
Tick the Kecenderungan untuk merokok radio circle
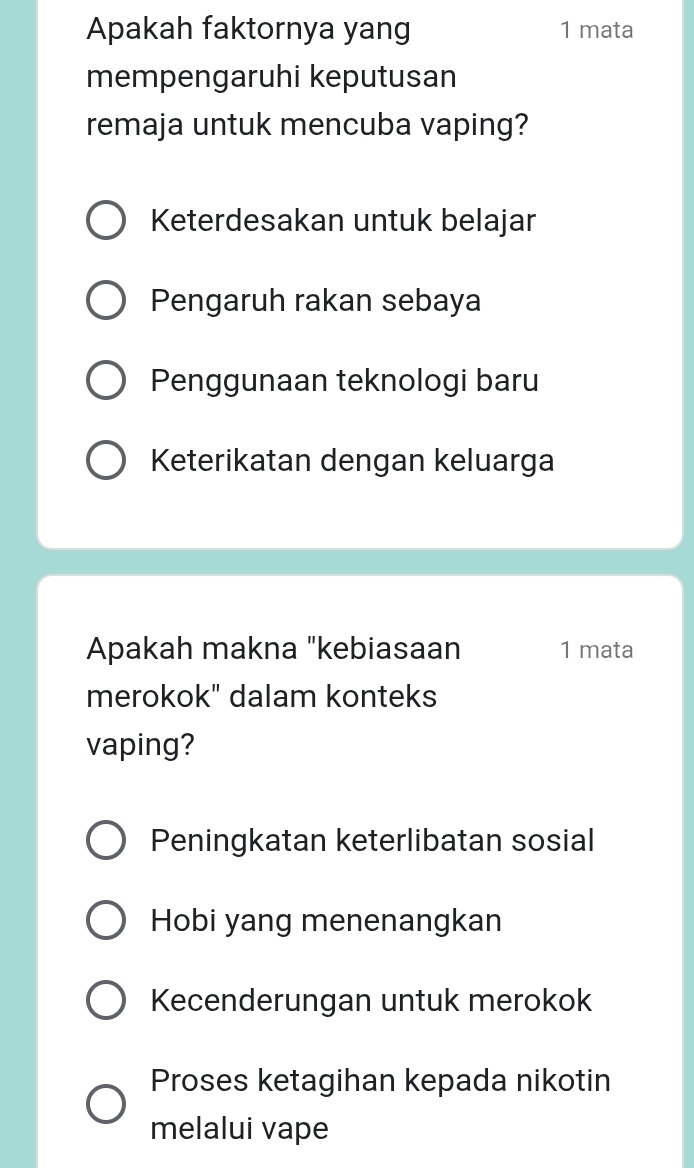(106, 1001)
